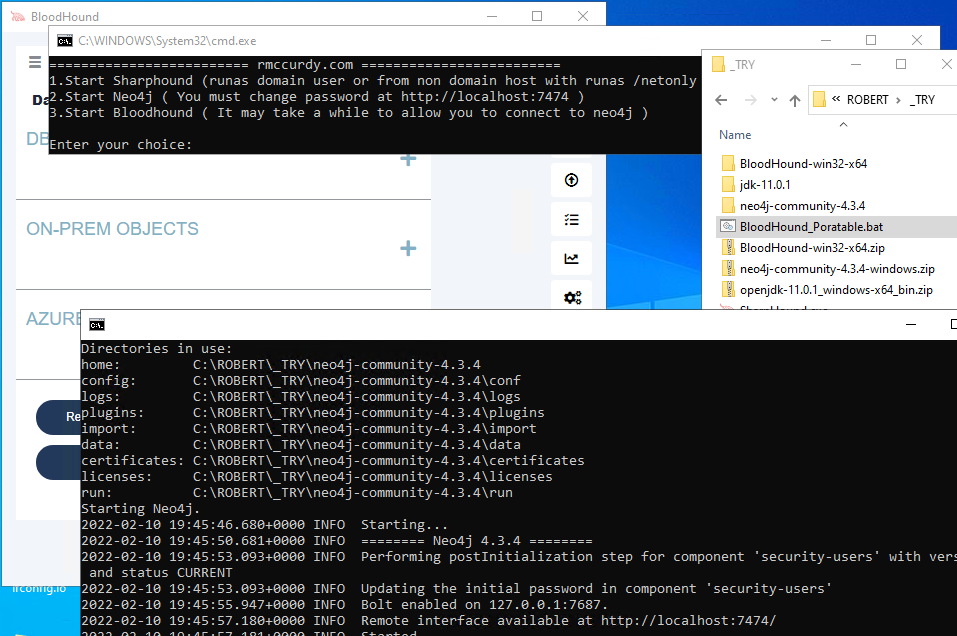Sort files by the Name column

point(735,135)
